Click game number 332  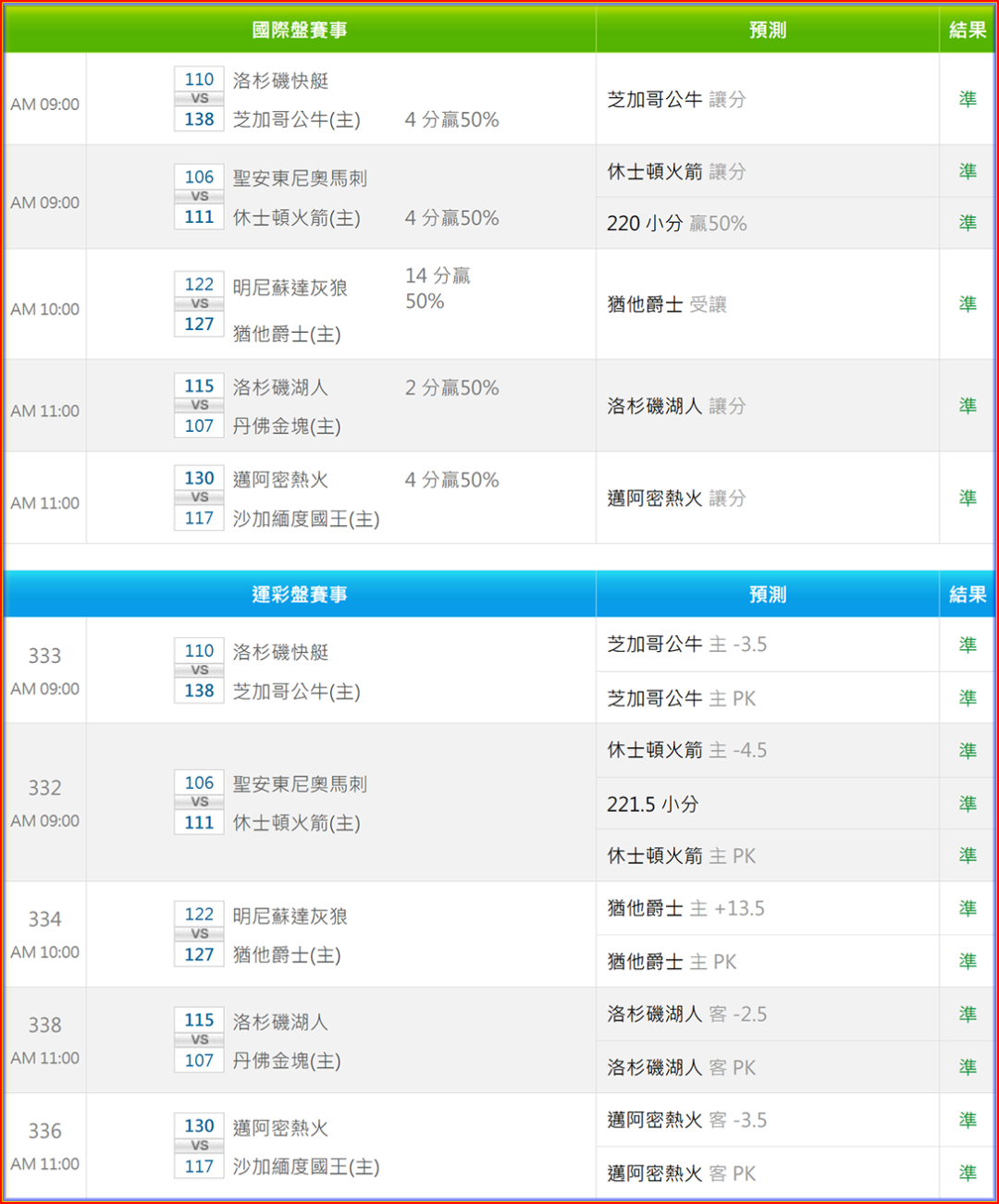tap(44, 788)
